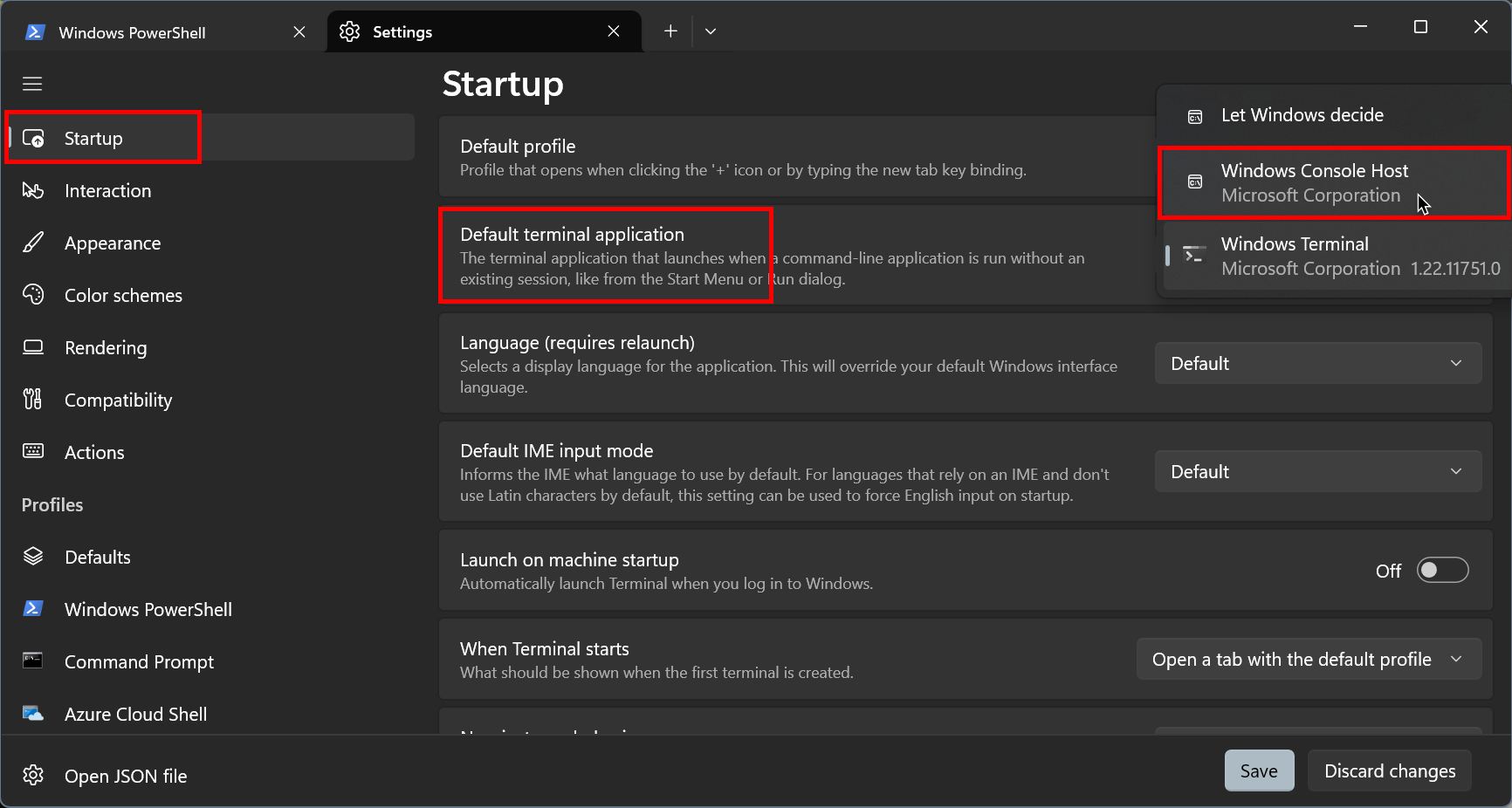The image size is (1512, 808).
Task: Click the Windows PowerShell profile icon
Action: 33,609
